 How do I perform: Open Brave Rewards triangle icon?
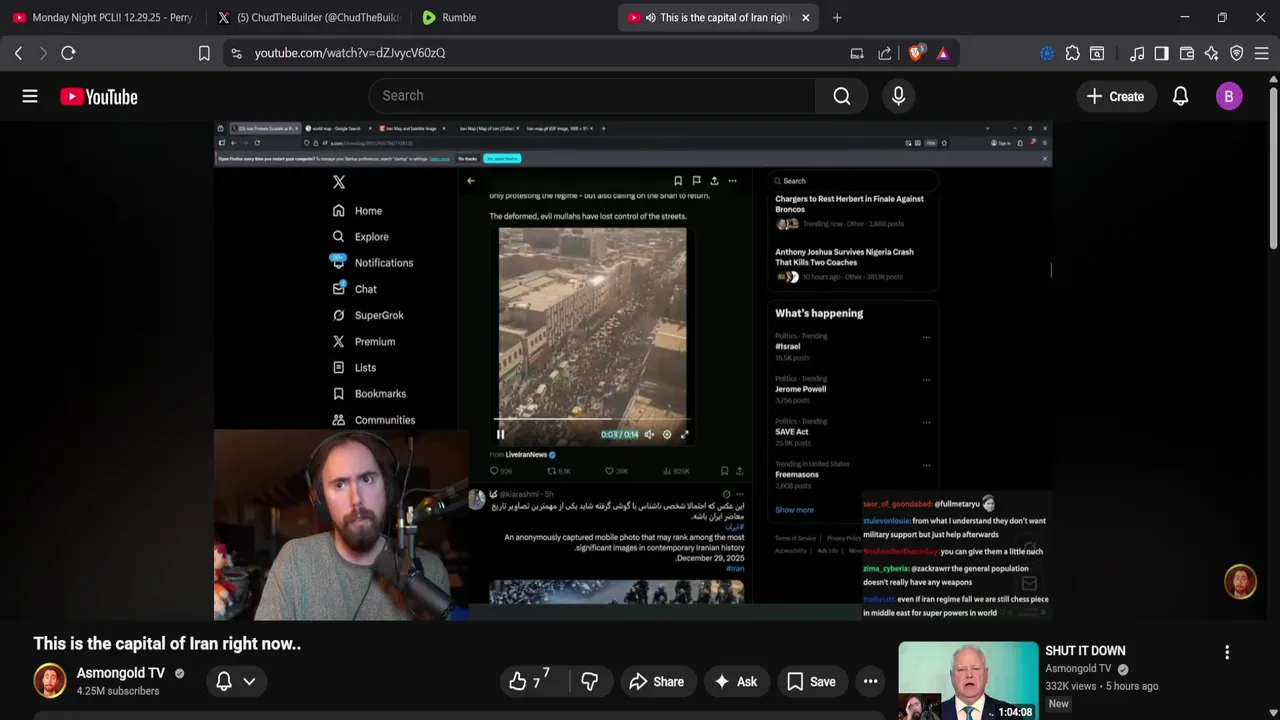(x=943, y=53)
